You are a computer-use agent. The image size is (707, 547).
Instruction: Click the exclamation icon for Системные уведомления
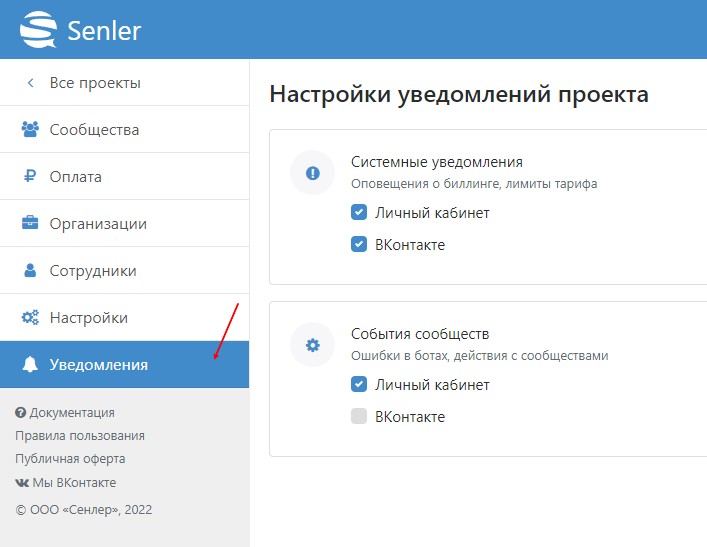[312, 173]
